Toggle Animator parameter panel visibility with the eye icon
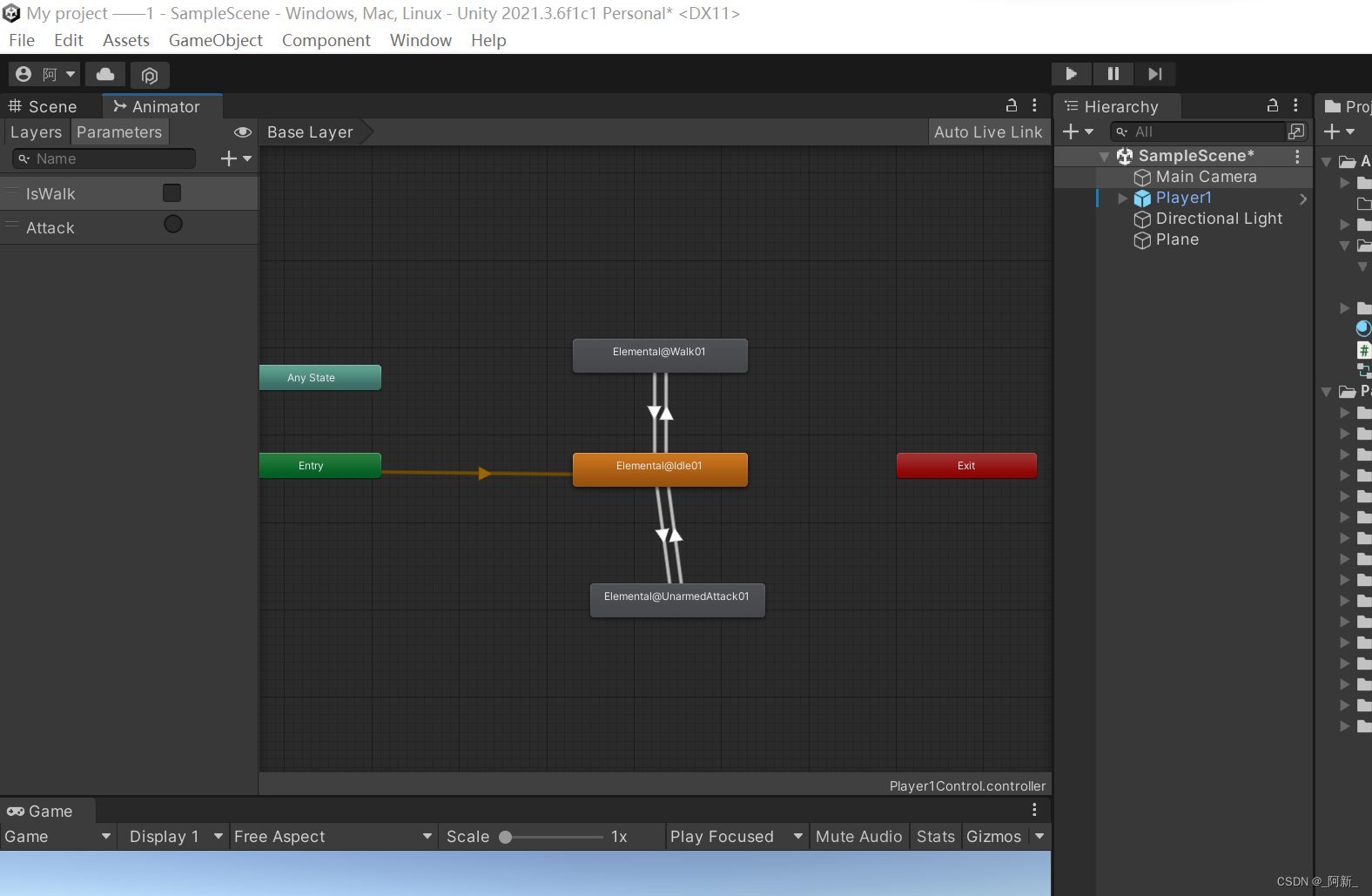 point(243,132)
